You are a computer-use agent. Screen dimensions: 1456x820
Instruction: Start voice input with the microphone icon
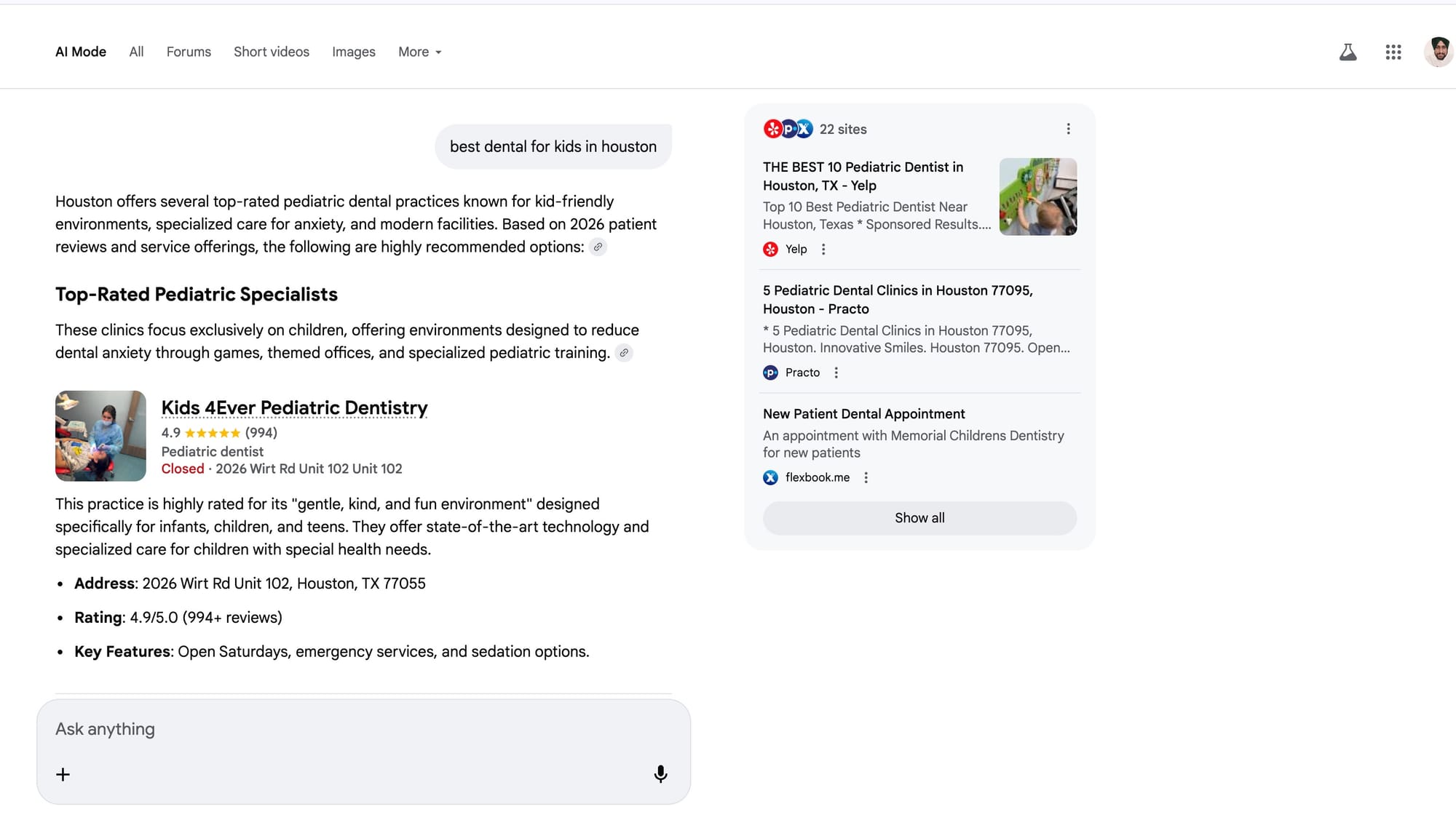tap(660, 774)
